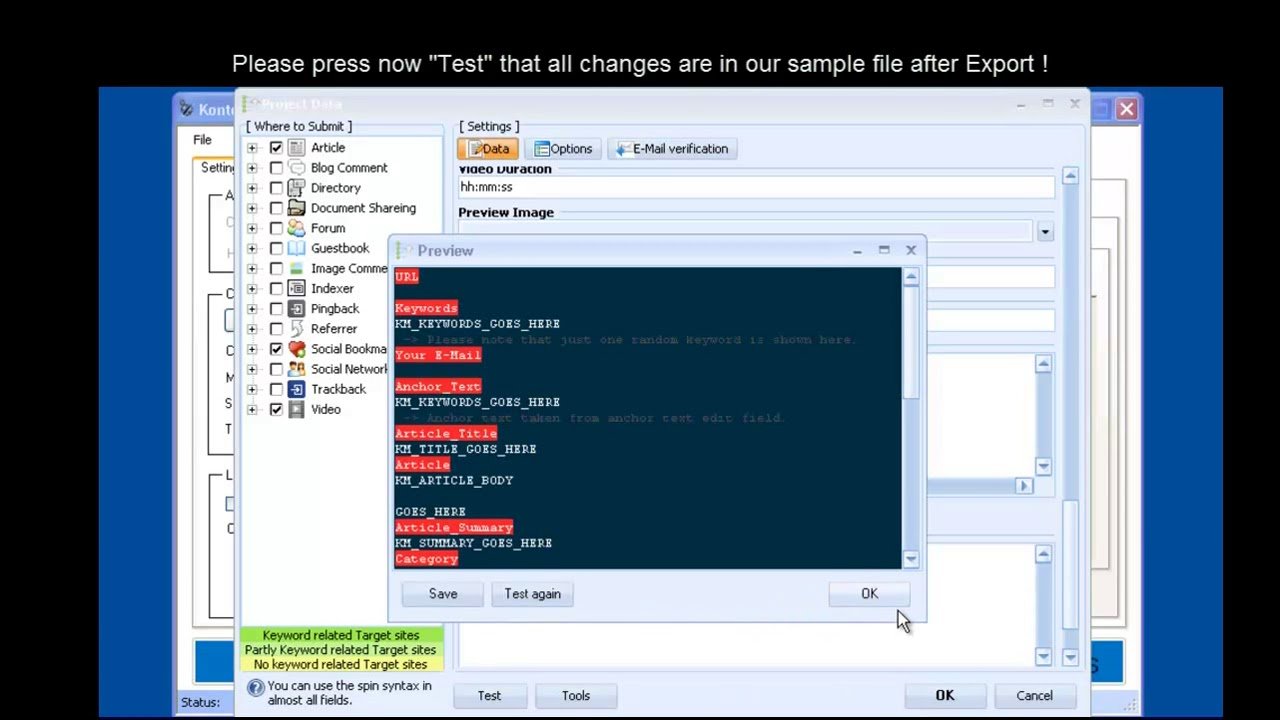Image resolution: width=1280 pixels, height=720 pixels.
Task: Save the preview output
Action: coord(443,594)
